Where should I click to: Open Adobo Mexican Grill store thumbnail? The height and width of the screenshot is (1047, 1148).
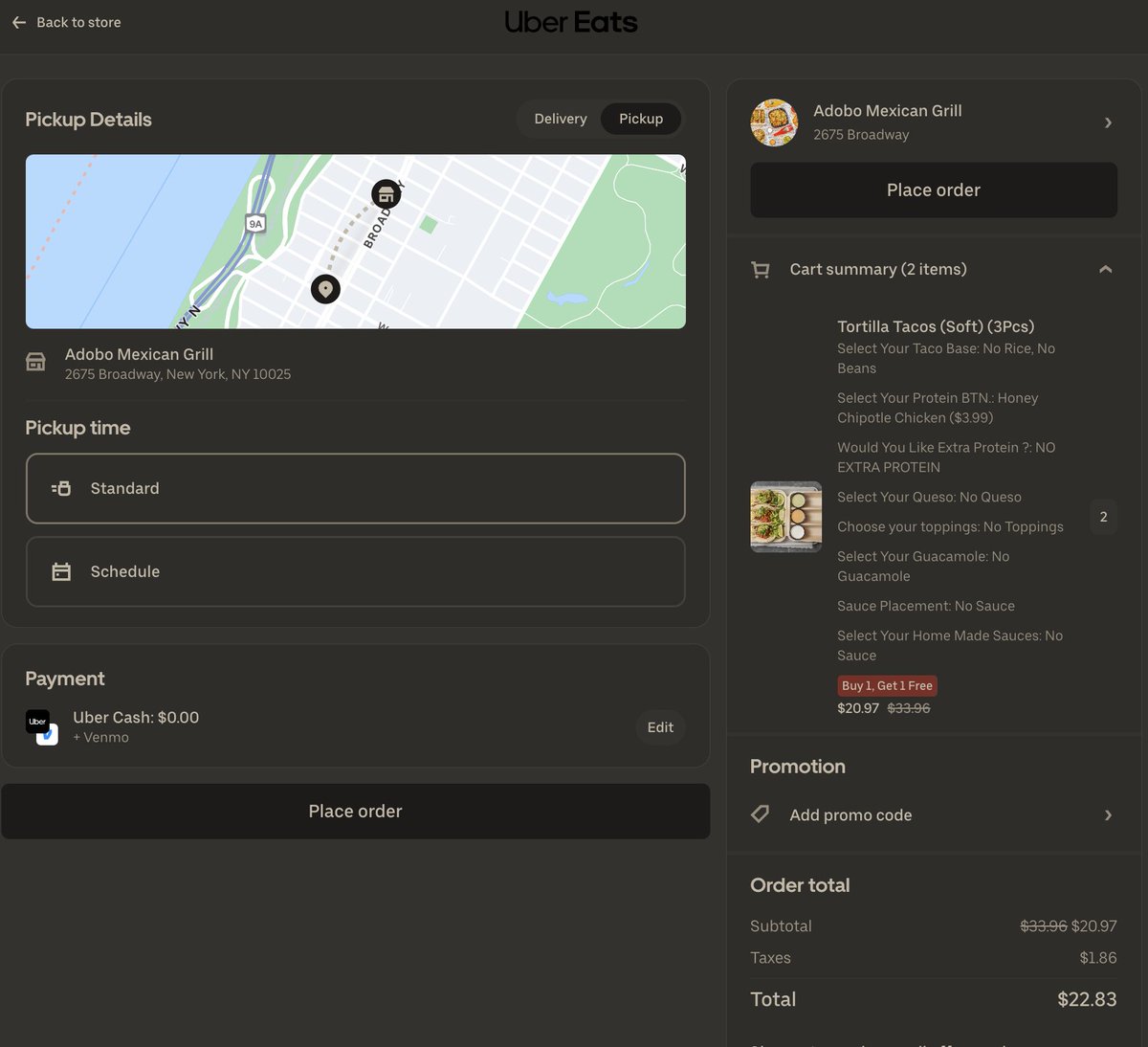[x=774, y=123]
